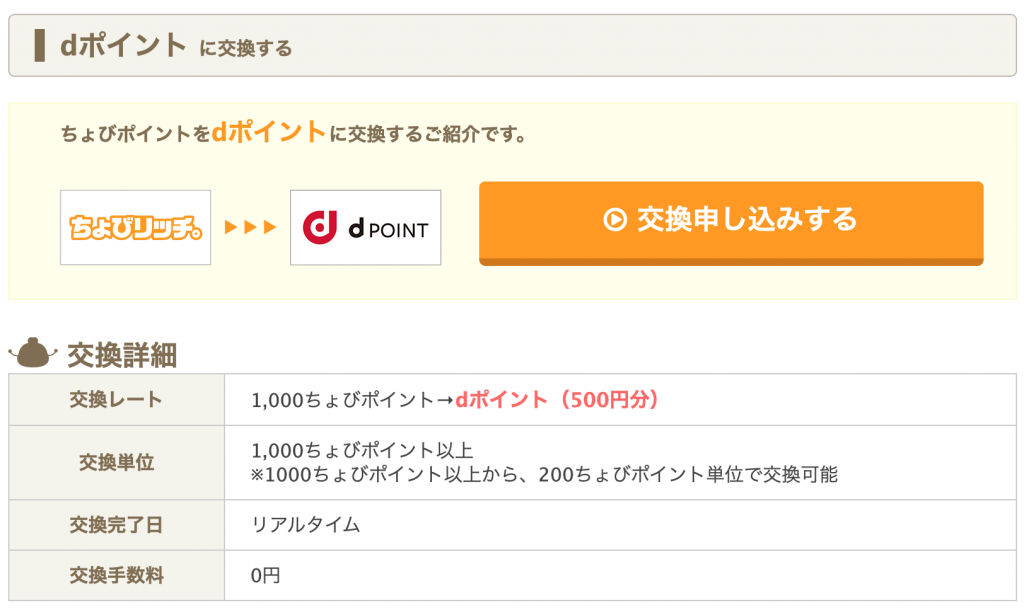Click the orange dポイント text in intro
This screenshot has width=1024, height=610.
click(x=269, y=132)
